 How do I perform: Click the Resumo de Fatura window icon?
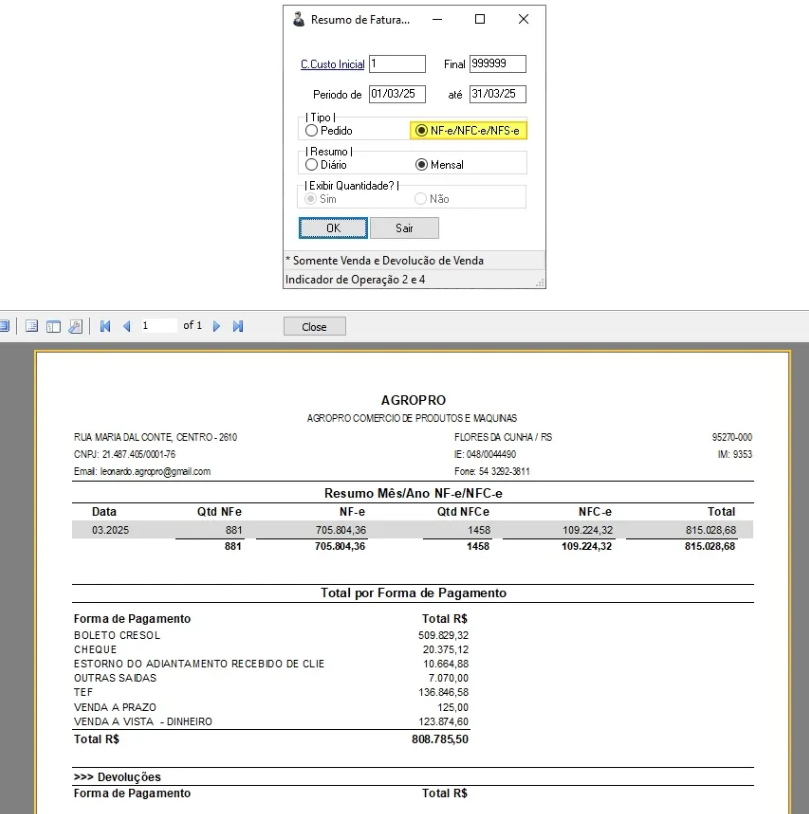click(x=299, y=19)
